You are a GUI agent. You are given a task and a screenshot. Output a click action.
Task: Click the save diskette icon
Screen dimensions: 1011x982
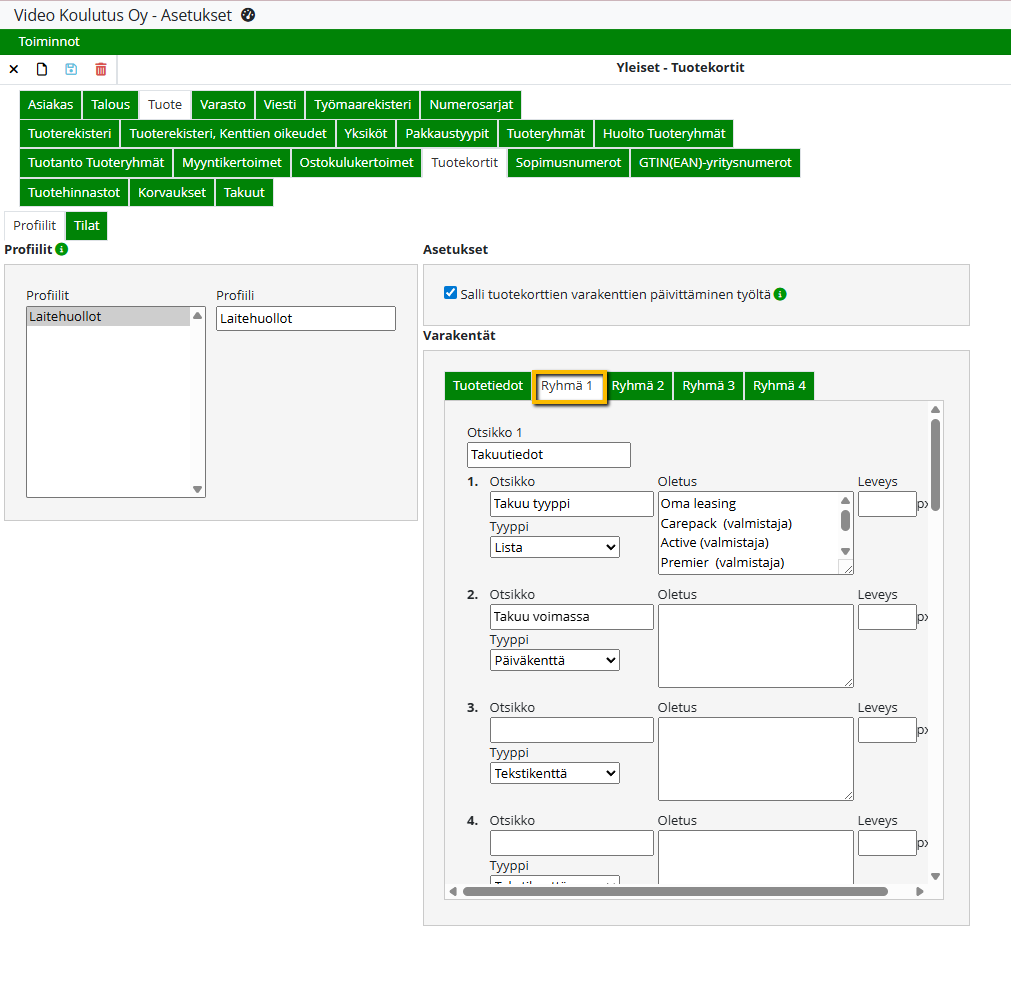71,69
